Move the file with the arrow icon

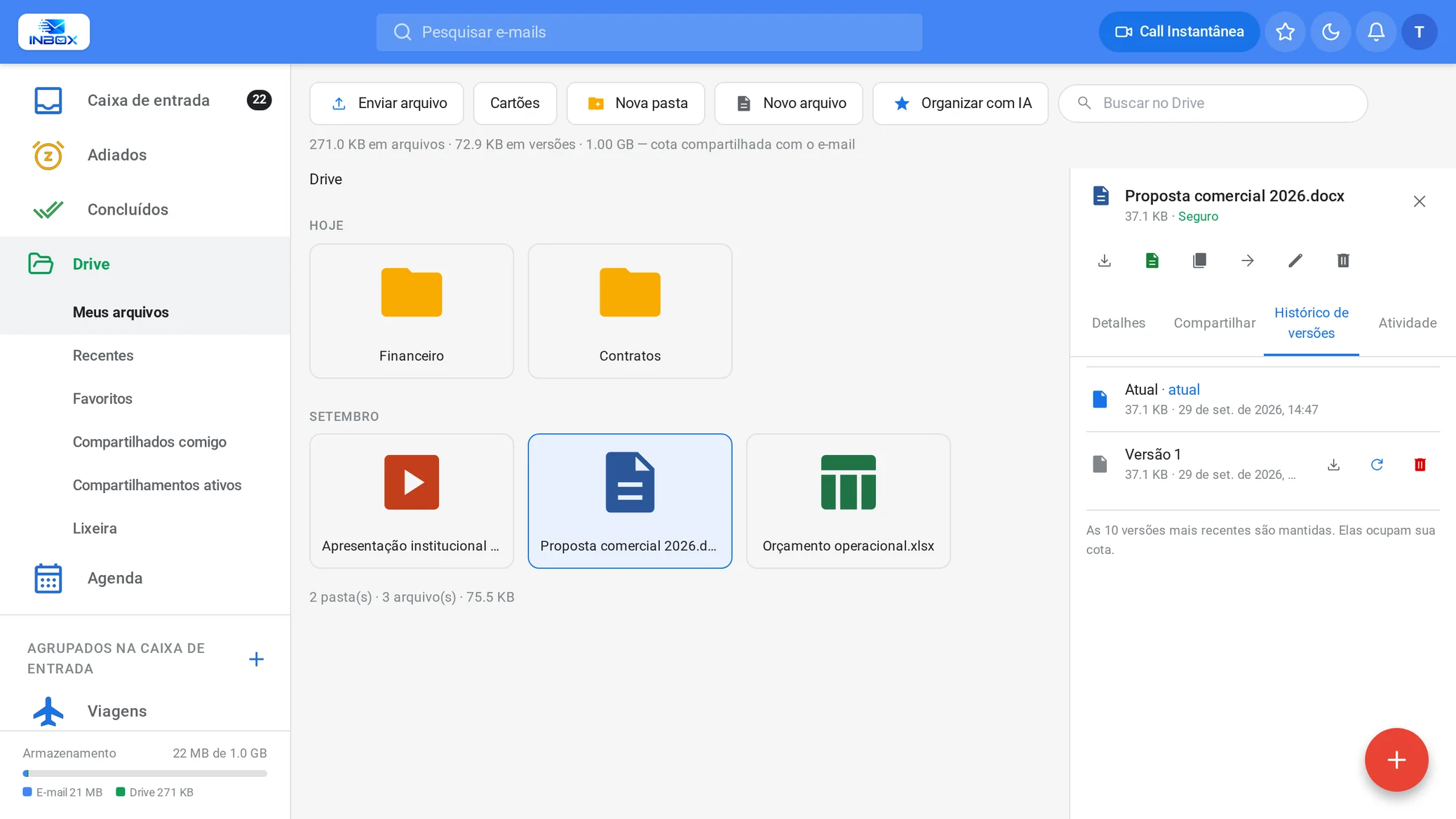pos(1247,261)
